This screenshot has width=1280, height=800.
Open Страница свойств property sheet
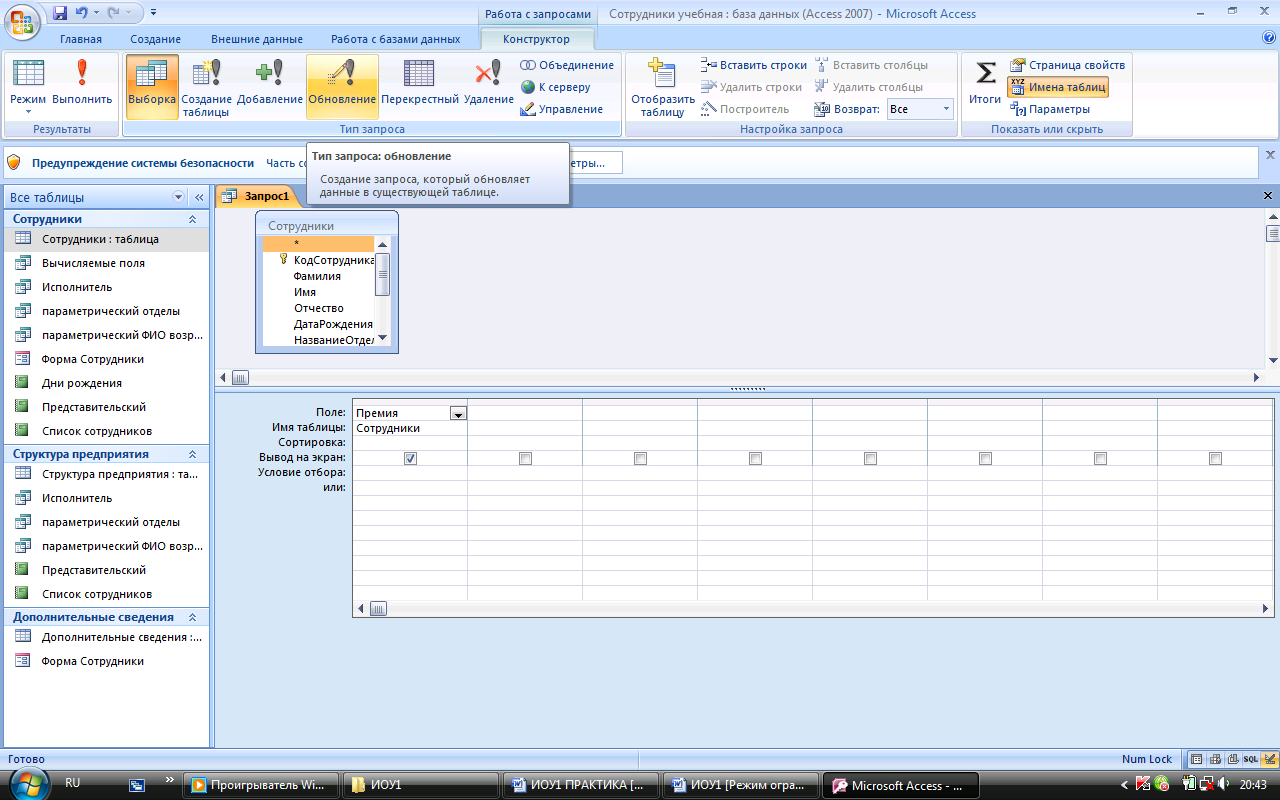click(x=1067, y=65)
